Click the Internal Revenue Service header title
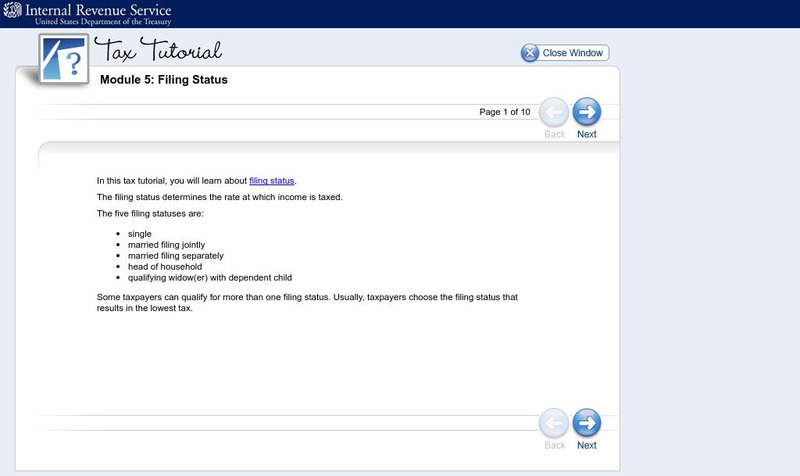Image resolution: width=800 pixels, height=476 pixels. (x=98, y=10)
